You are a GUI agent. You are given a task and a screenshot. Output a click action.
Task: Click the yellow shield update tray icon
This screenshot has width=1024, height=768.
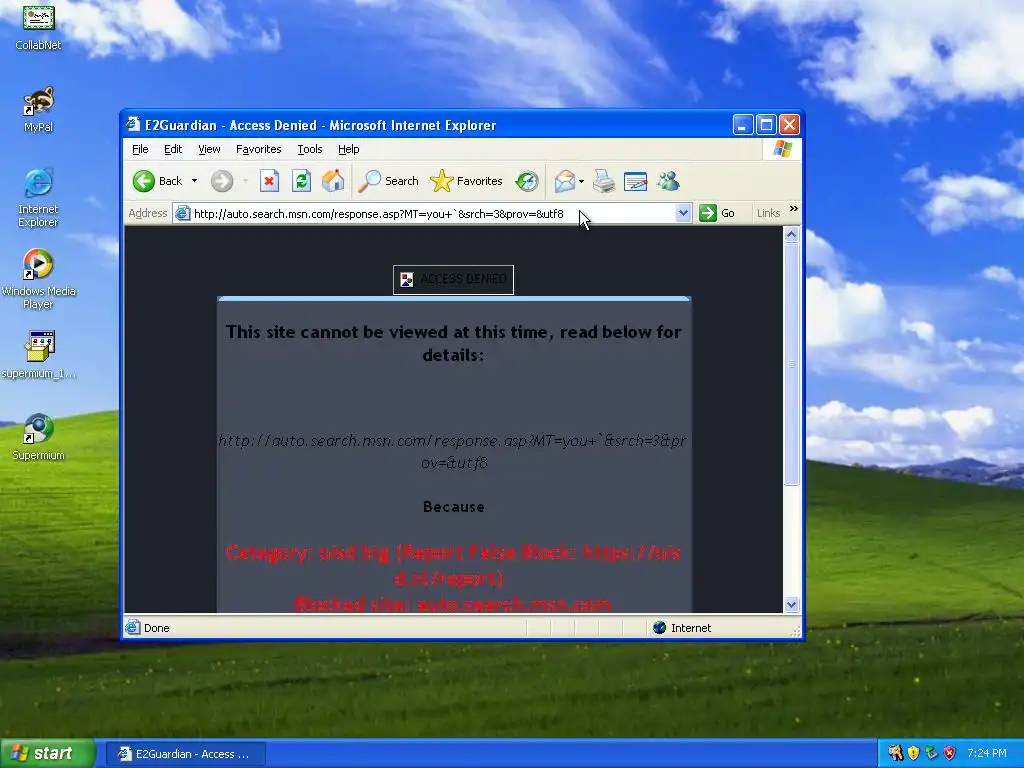tap(913, 754)
